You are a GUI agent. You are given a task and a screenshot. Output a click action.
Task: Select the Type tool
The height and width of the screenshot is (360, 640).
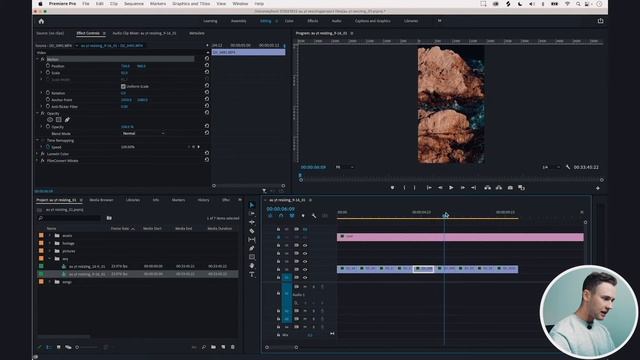click(x=252, y=275)
